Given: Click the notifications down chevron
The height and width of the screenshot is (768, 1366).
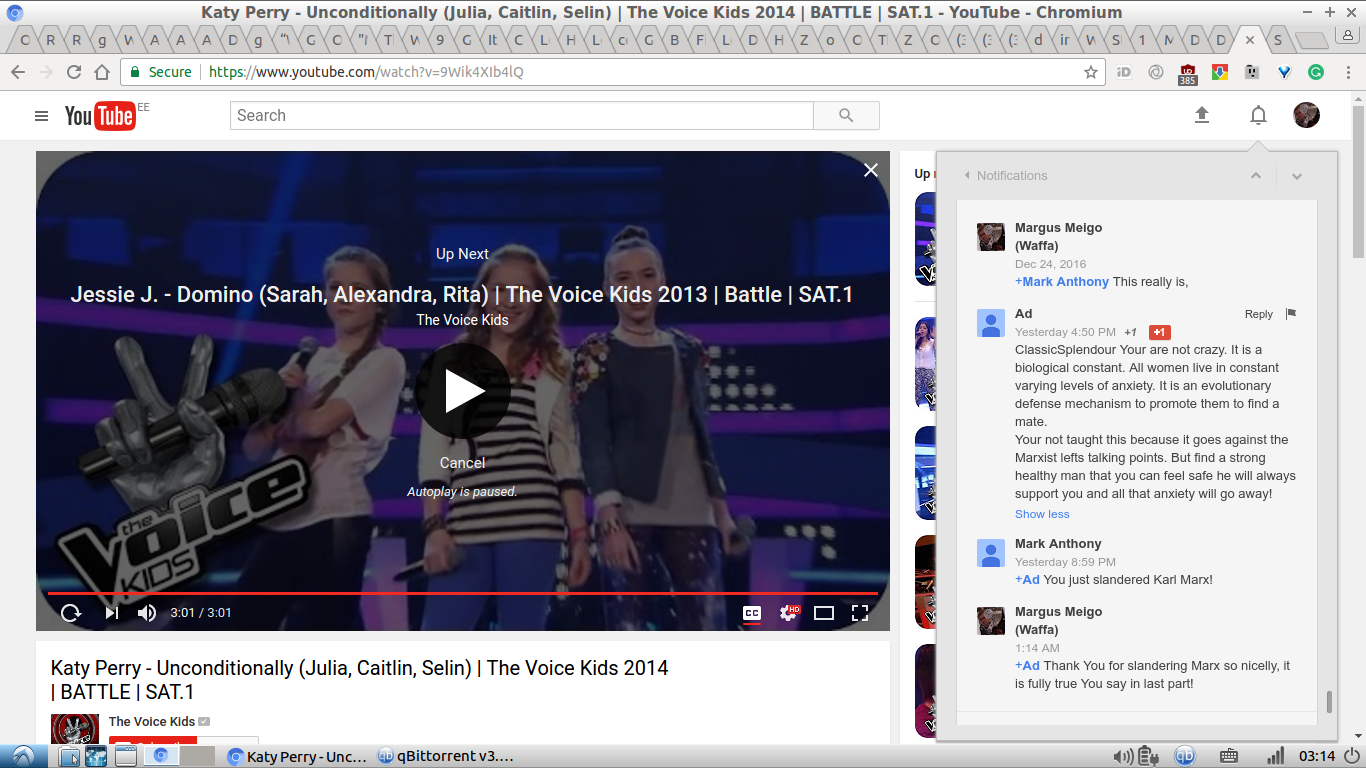Looking at the screenshot, I should (1297, 176).
